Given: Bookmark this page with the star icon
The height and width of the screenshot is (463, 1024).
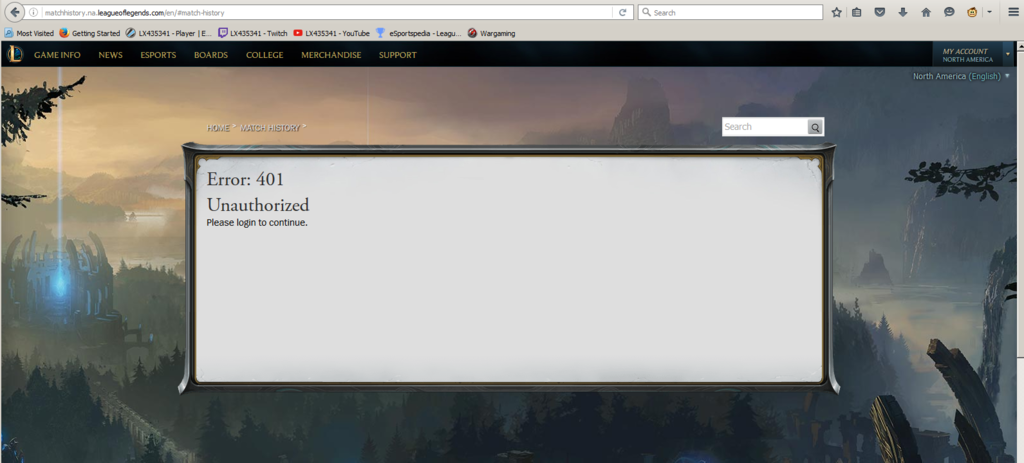Looking at the screenshot, I should point(836,12).
